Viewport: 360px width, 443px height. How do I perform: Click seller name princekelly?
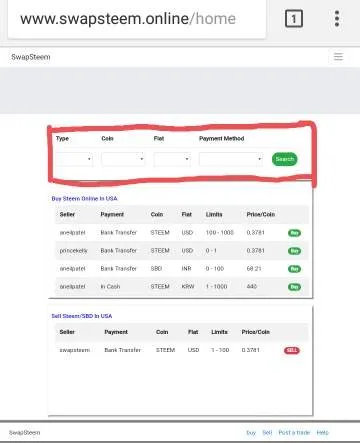coord(73,251)
